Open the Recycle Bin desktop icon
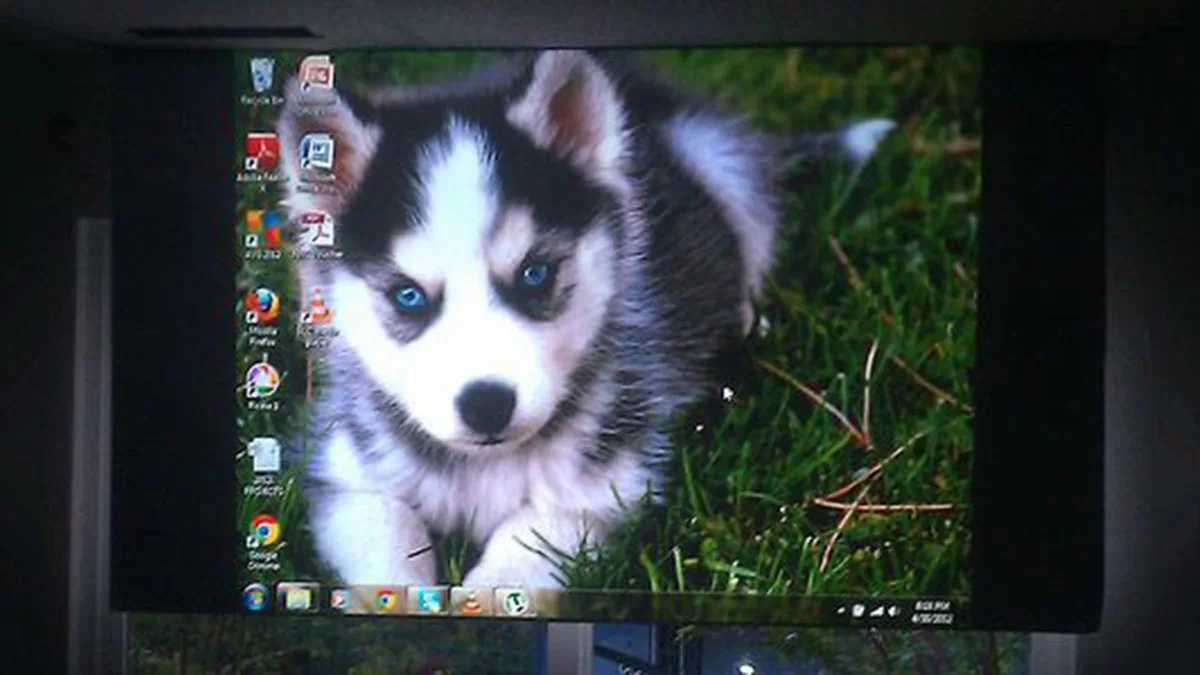Screen dimensions: 1200x675 click(262, 77)
